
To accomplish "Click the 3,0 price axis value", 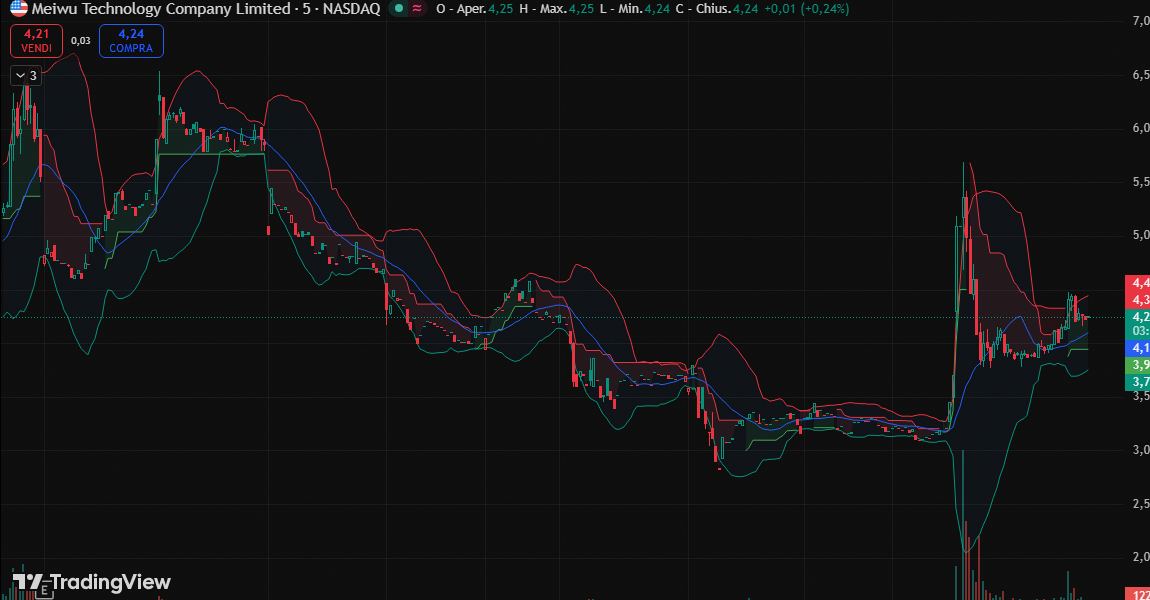I will (1140, 450).
